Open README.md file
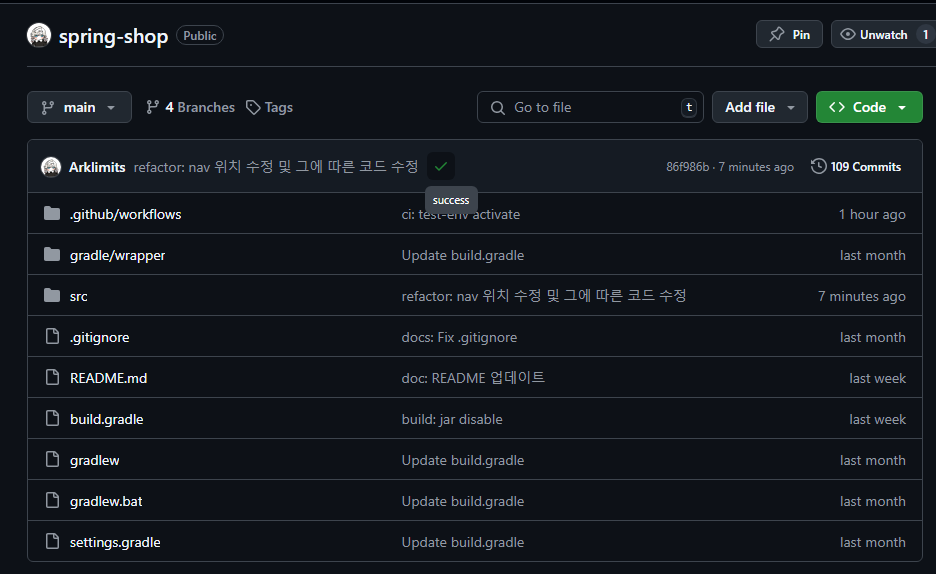The height and width of the screenshot is (574, 936). click(x=109, y=378)
